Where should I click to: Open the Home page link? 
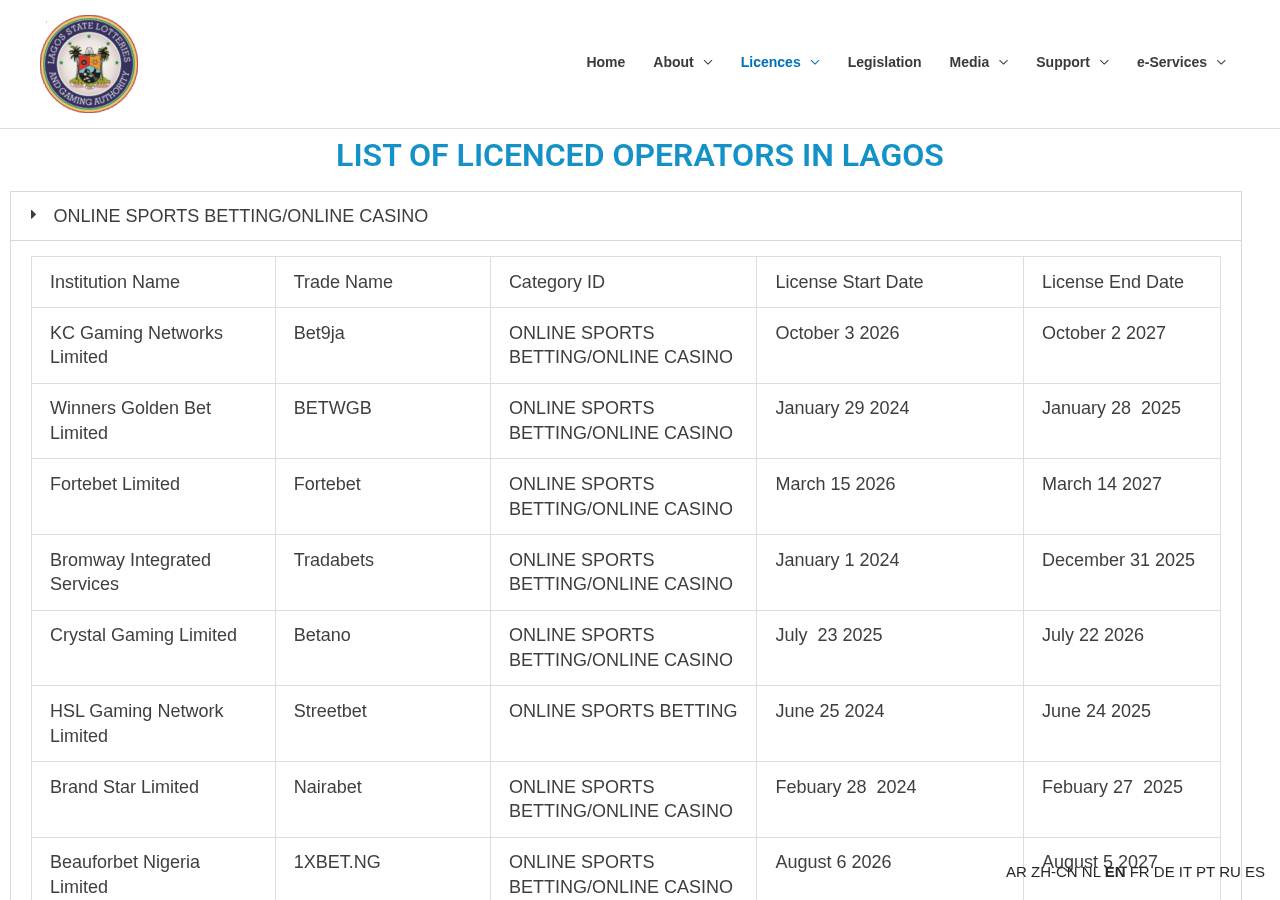(x=606, y=62)
